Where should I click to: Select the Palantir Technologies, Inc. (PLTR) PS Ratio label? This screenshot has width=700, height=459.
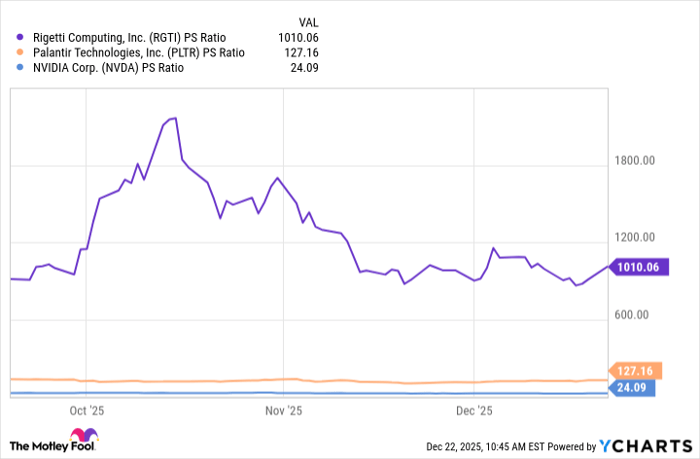pos(139,53)
